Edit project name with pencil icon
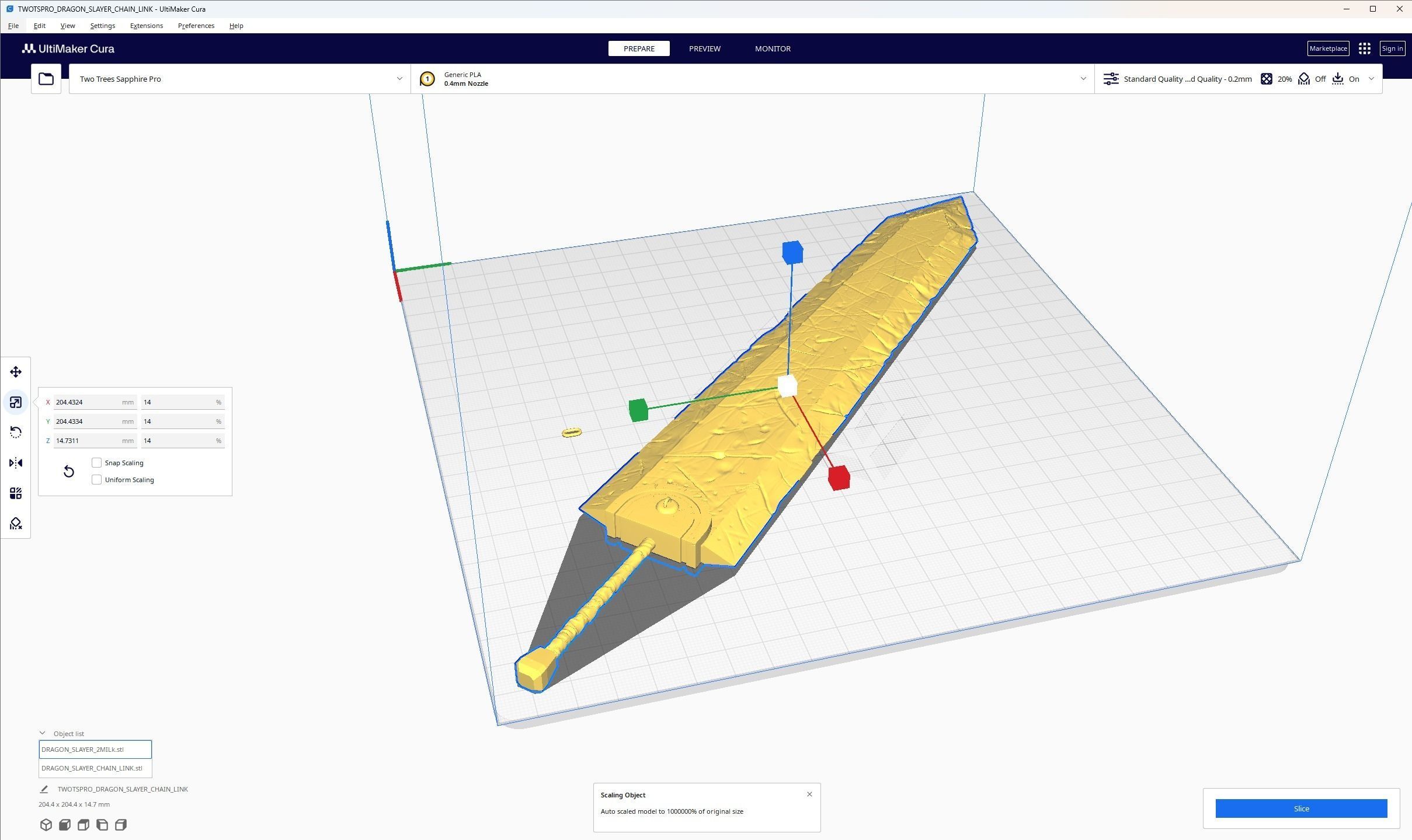Viewport: 1412px width, 840px height. point(44,789)
